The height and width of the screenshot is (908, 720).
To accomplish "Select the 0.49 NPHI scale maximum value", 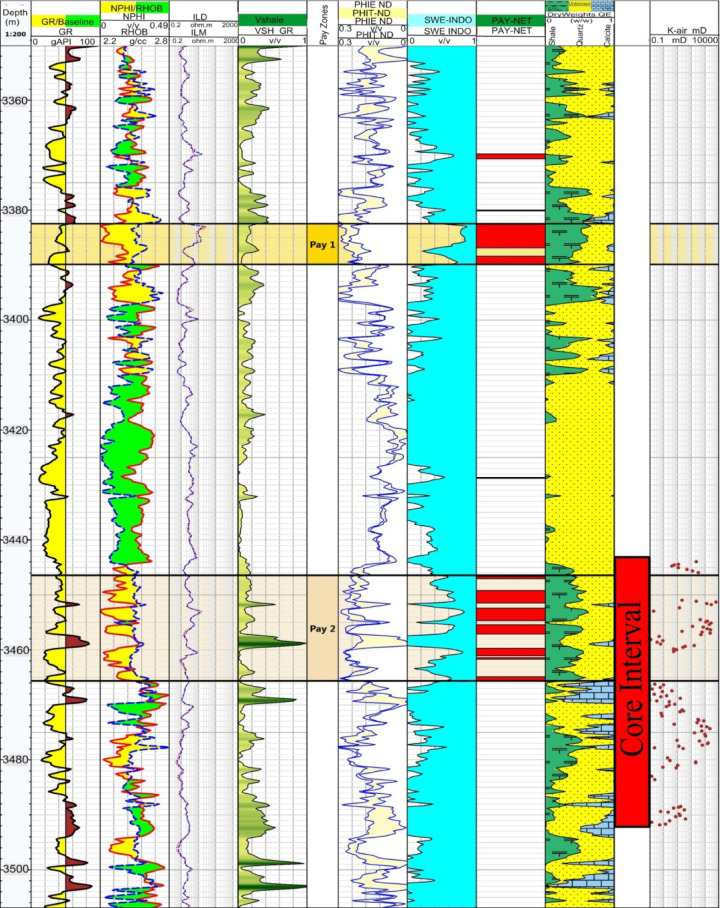I will click(x=158, y=25).
